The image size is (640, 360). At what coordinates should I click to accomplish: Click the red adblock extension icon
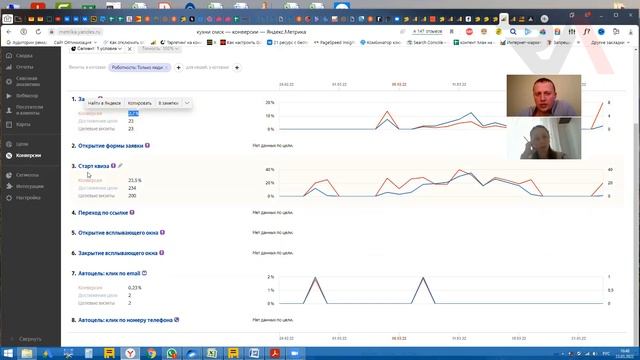tap(469, 31)
